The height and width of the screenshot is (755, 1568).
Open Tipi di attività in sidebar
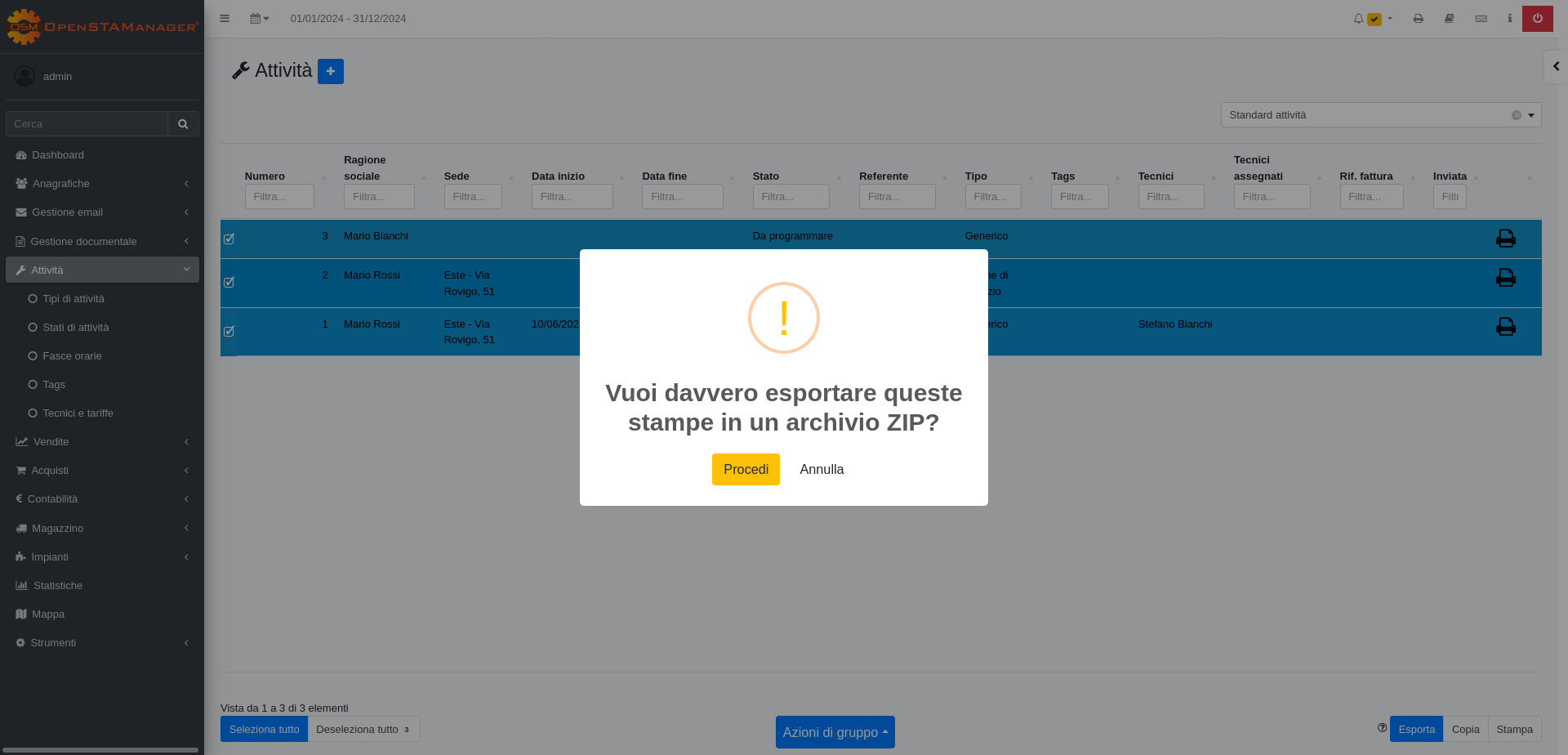(73, 299)
